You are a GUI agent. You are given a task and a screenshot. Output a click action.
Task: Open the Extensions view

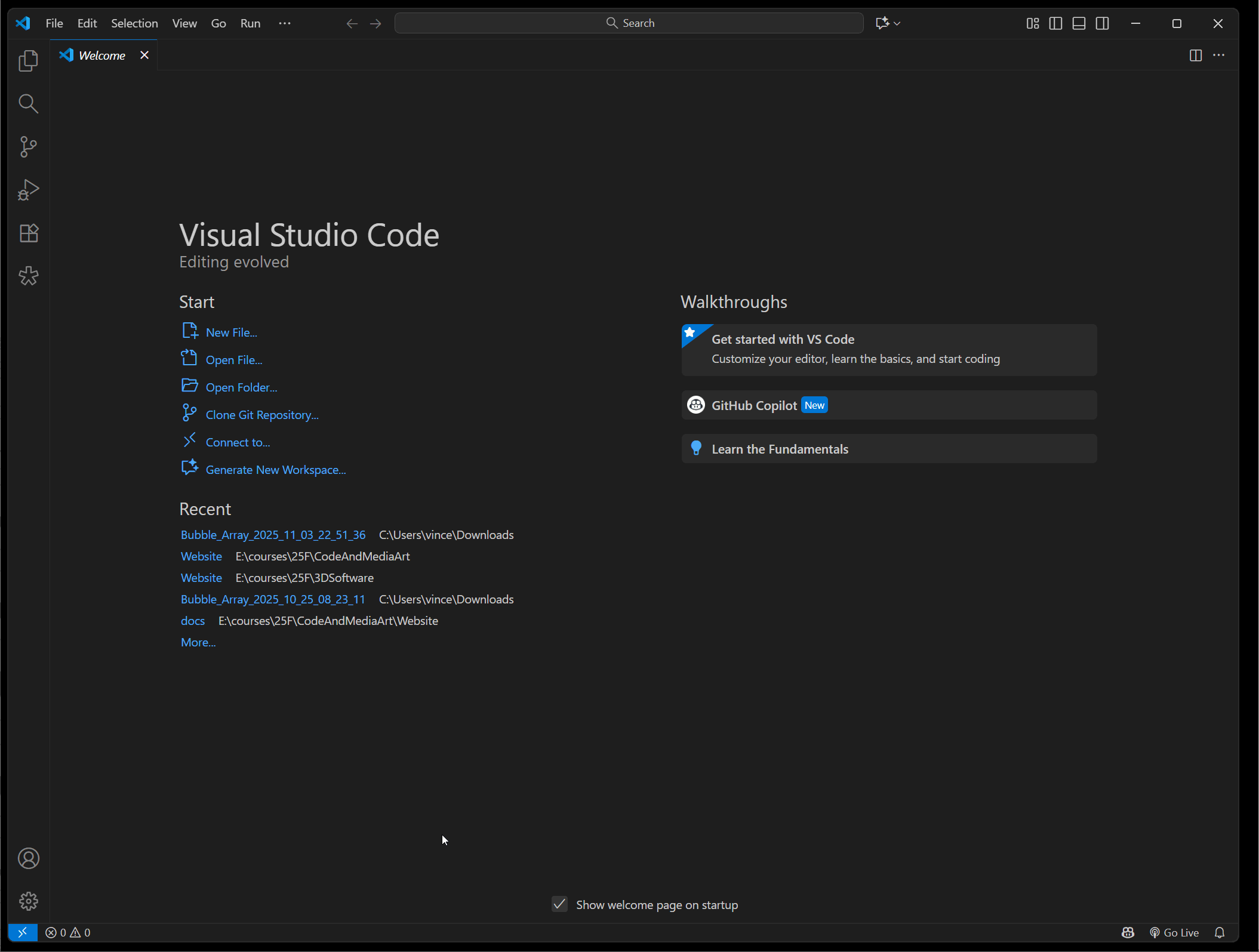coord(28,233)
